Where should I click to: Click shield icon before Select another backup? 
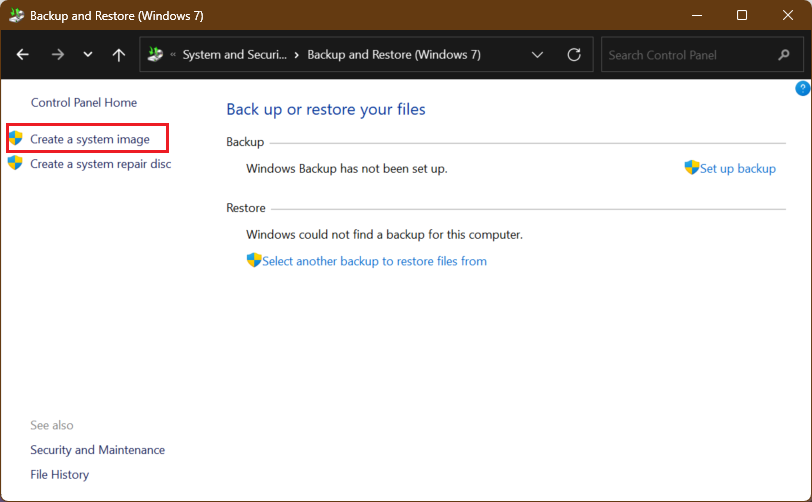coord(254,260)
